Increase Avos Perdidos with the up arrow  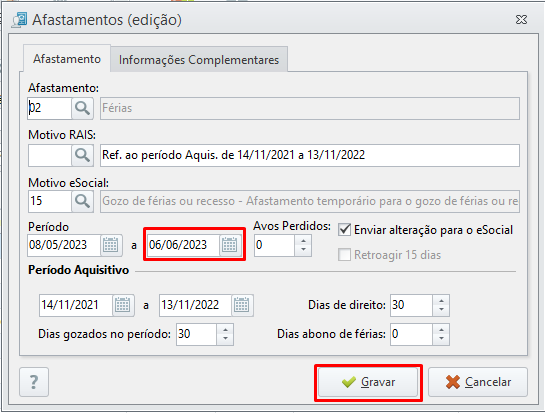click(303, 241)
